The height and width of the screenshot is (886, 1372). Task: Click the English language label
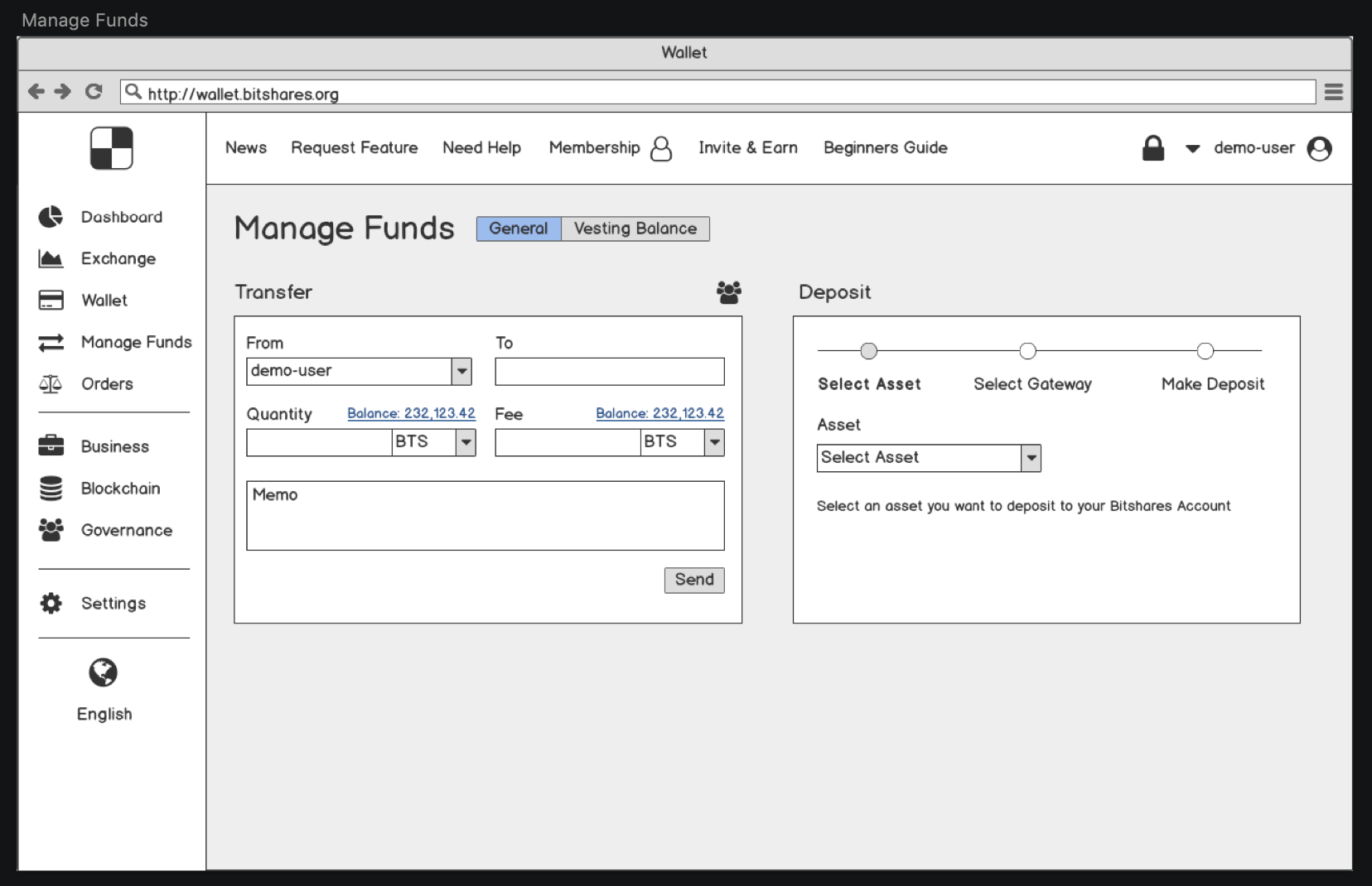coord(104,714)
